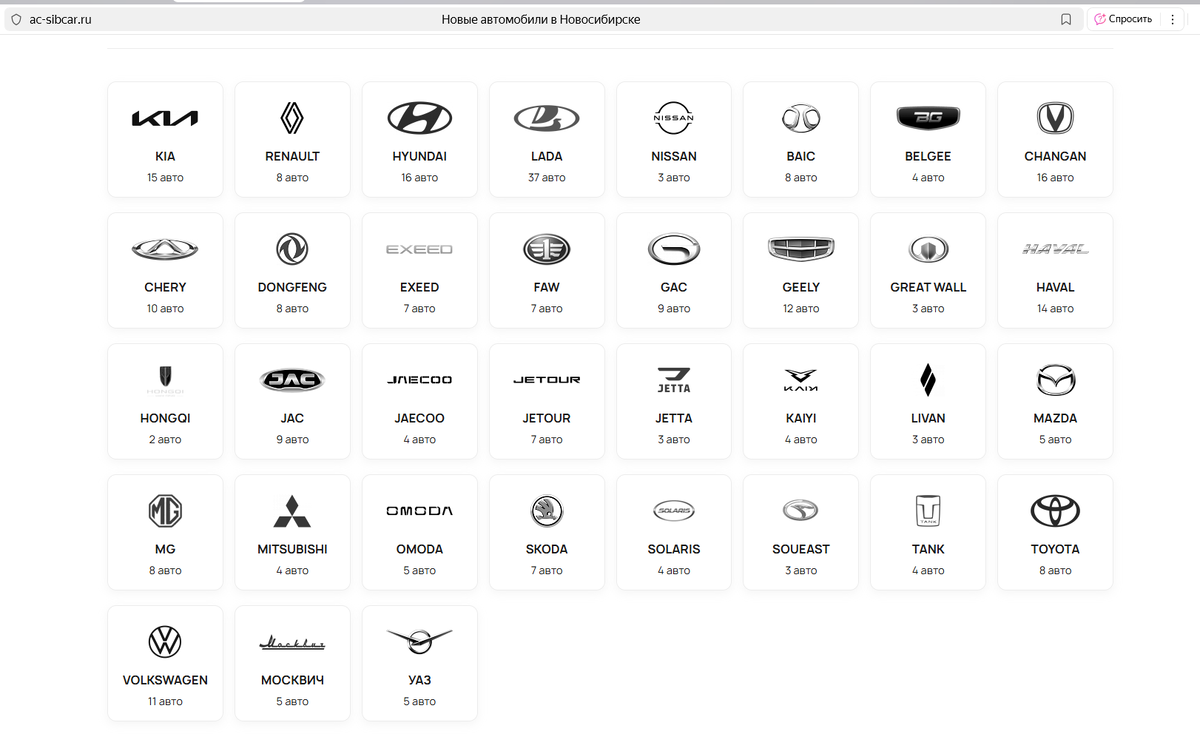Open the МОСКВИЧ brand name link
Viewport: 1200px width, 734px height.
pyautogui.click(x=292, y=680)
